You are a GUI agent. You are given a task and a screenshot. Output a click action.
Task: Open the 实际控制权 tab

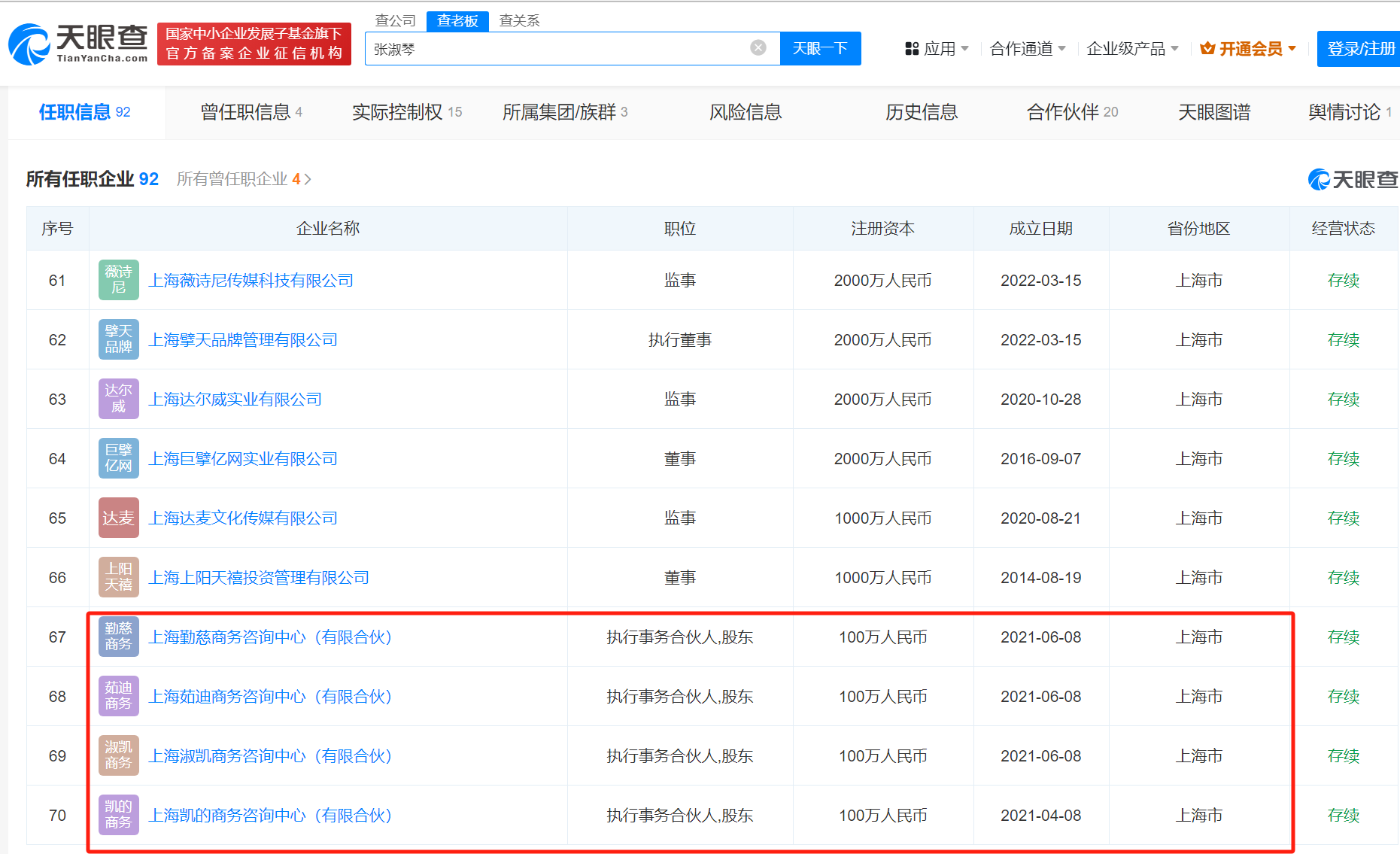pyautogui.click(x=407, y=112)
